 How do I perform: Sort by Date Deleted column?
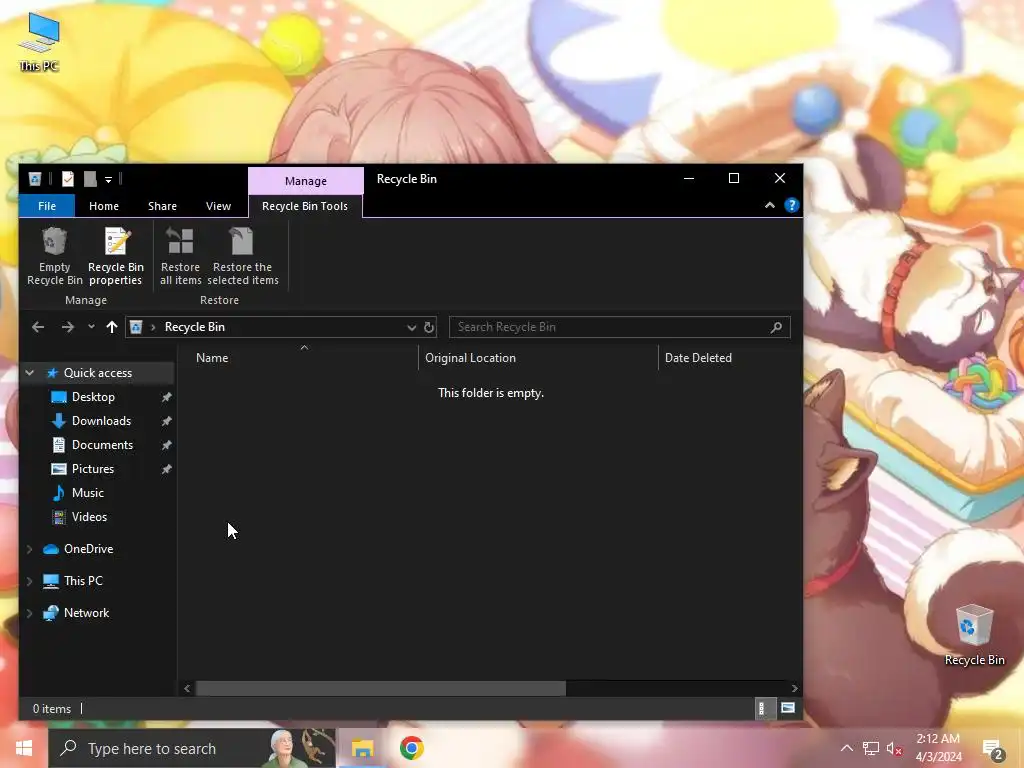pos(698,358)
